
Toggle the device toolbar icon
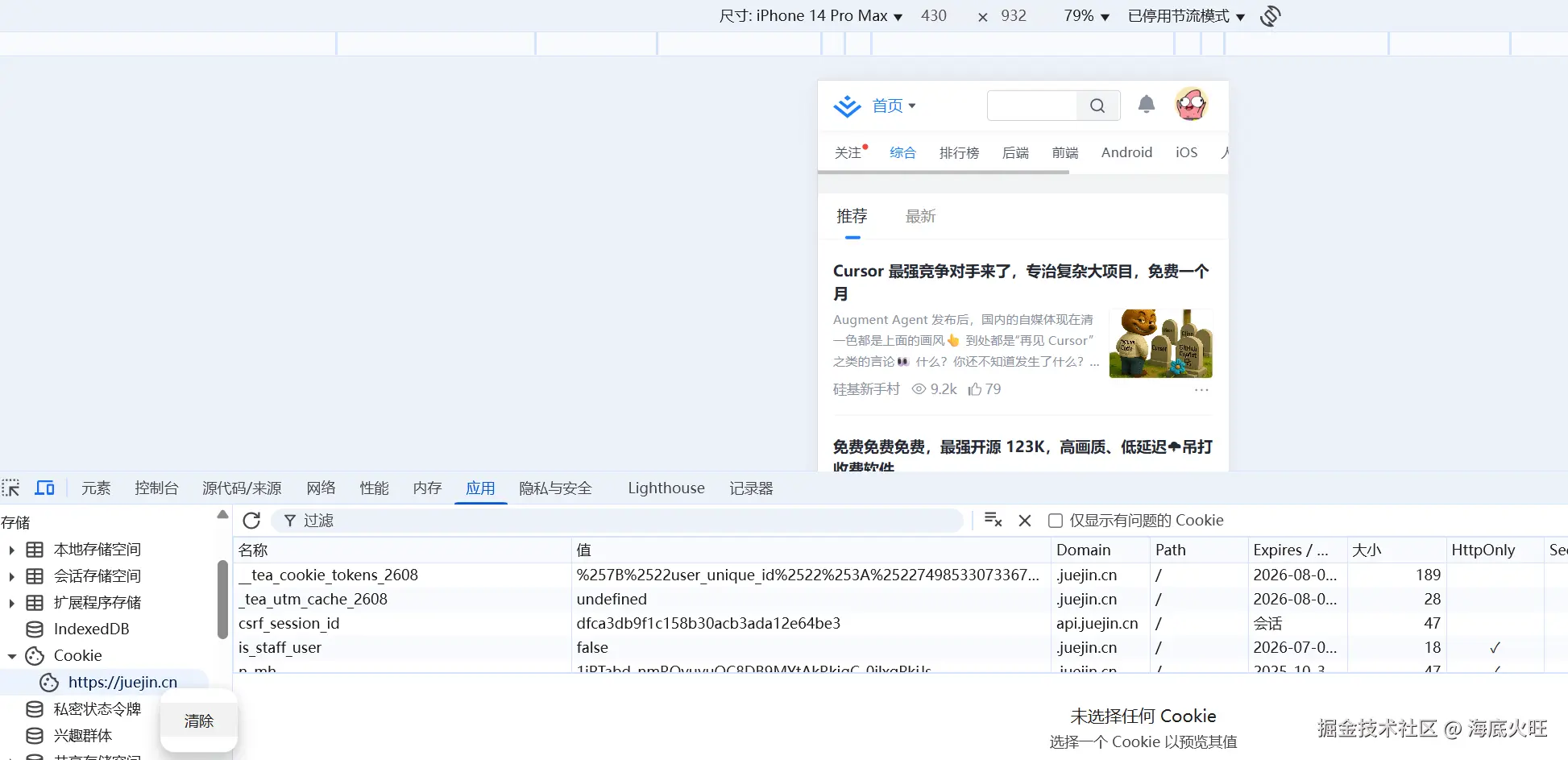pos(44,488)
